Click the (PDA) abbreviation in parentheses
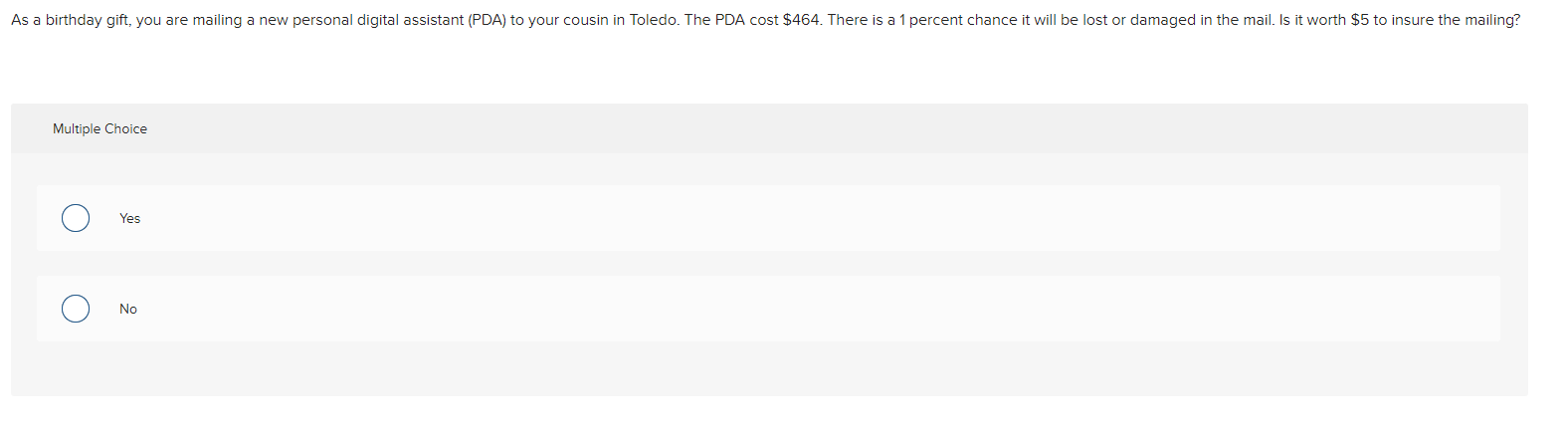1568x440 pixels. (x=488, y=20)
